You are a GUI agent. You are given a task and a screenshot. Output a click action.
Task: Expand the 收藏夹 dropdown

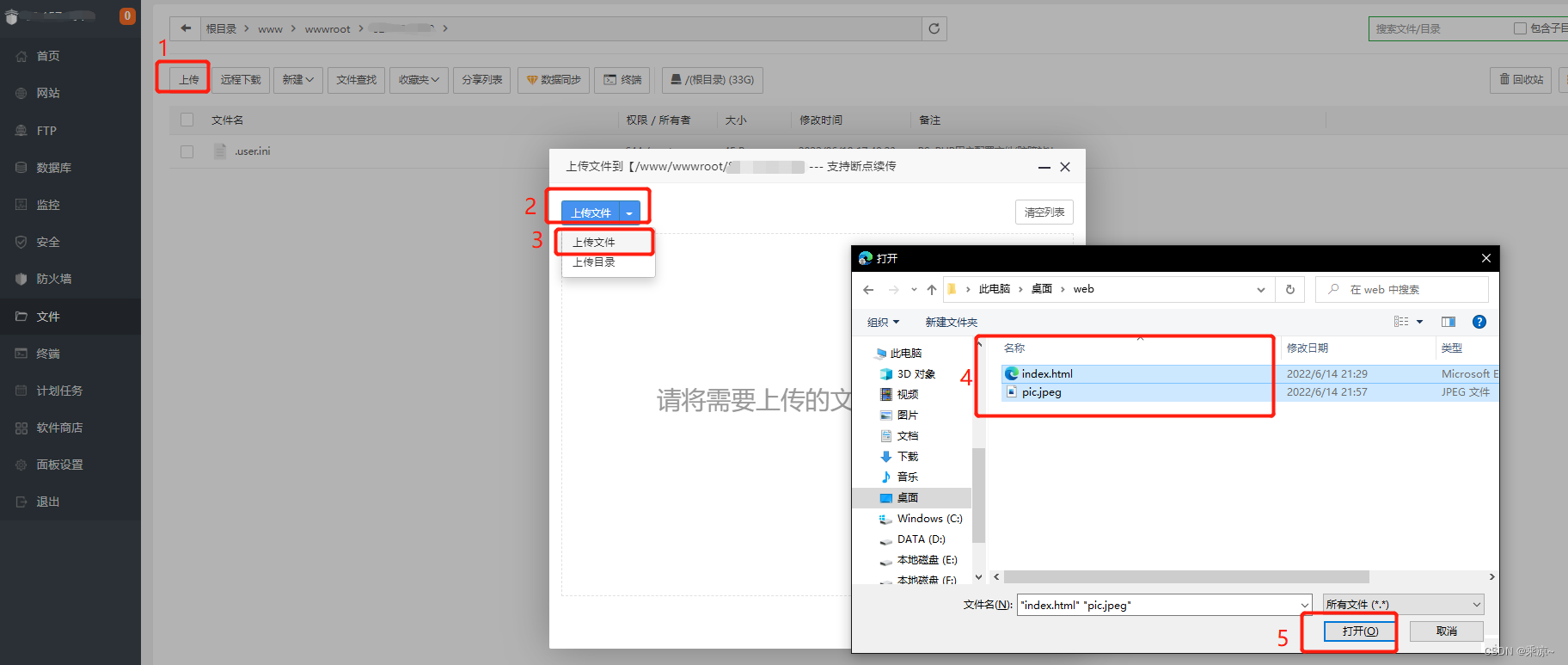point(419,80)
